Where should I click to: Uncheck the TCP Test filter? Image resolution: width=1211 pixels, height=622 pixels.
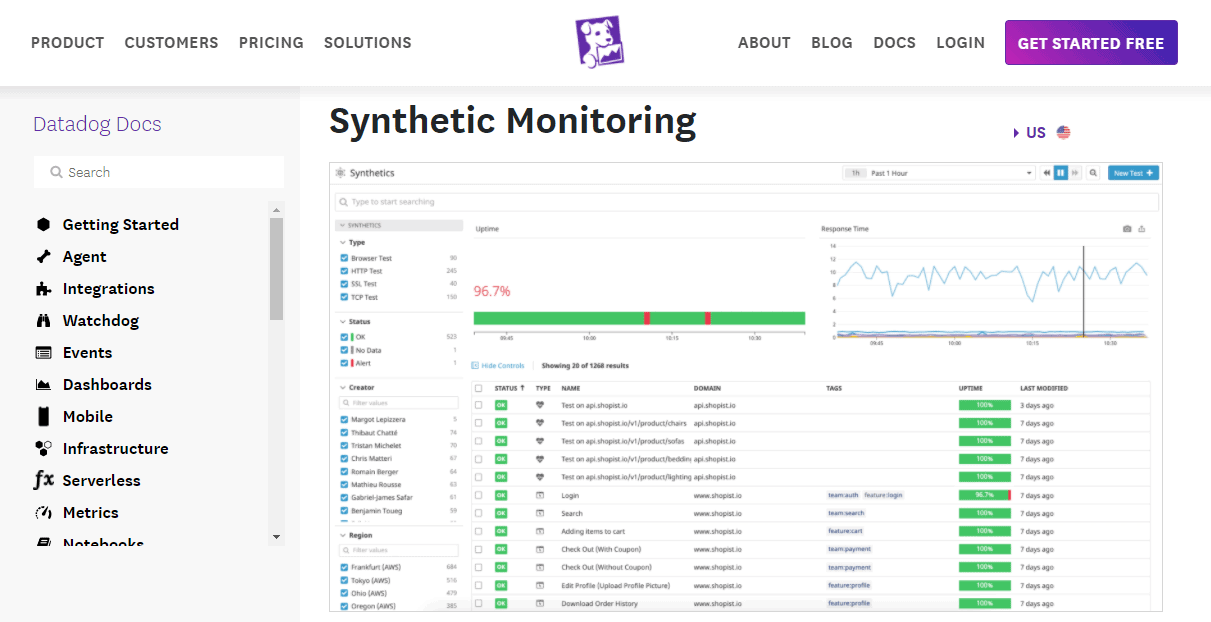pyautogui.click(x=345, y=297)
